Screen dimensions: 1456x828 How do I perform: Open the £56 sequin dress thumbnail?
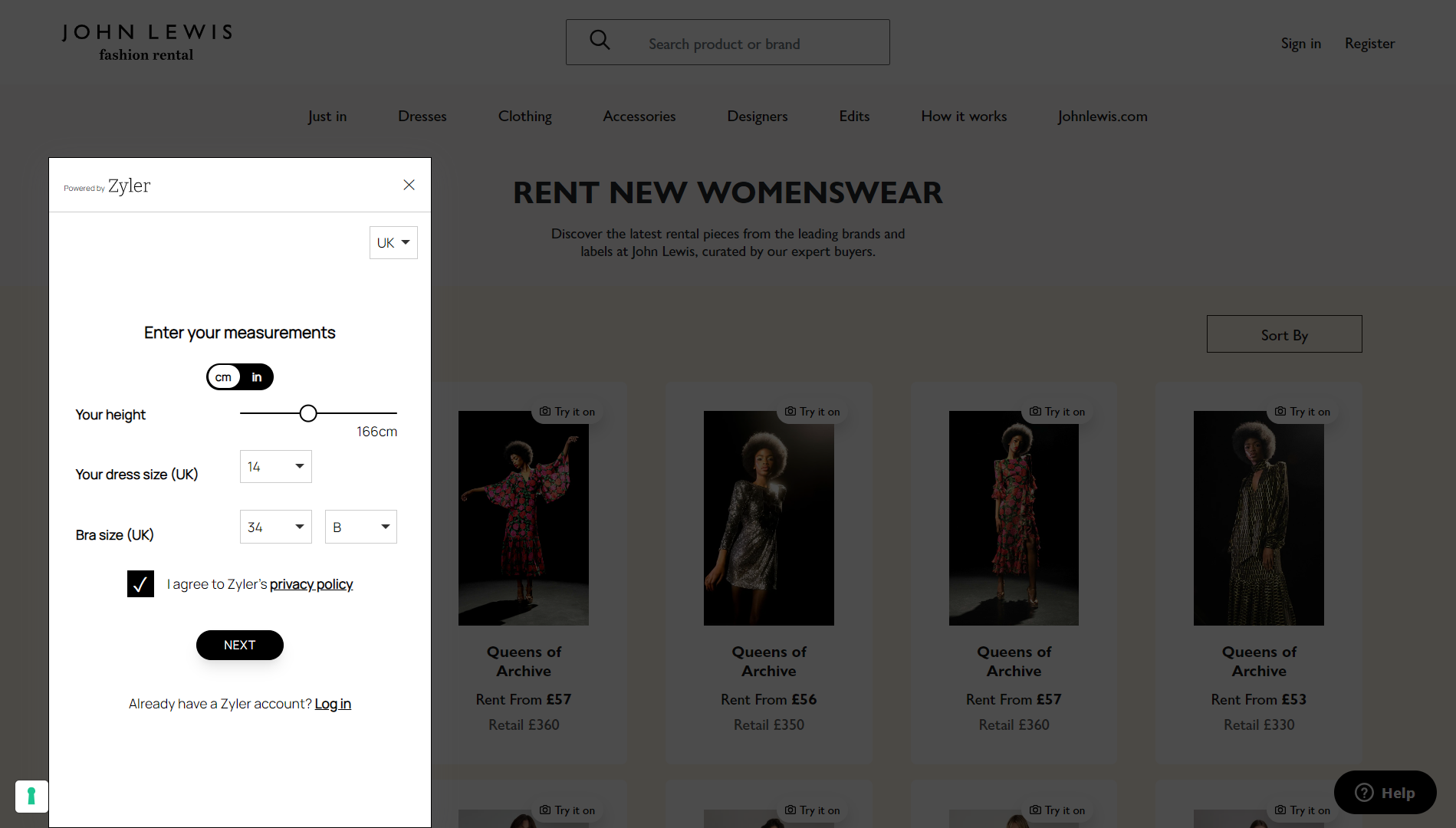769,518
